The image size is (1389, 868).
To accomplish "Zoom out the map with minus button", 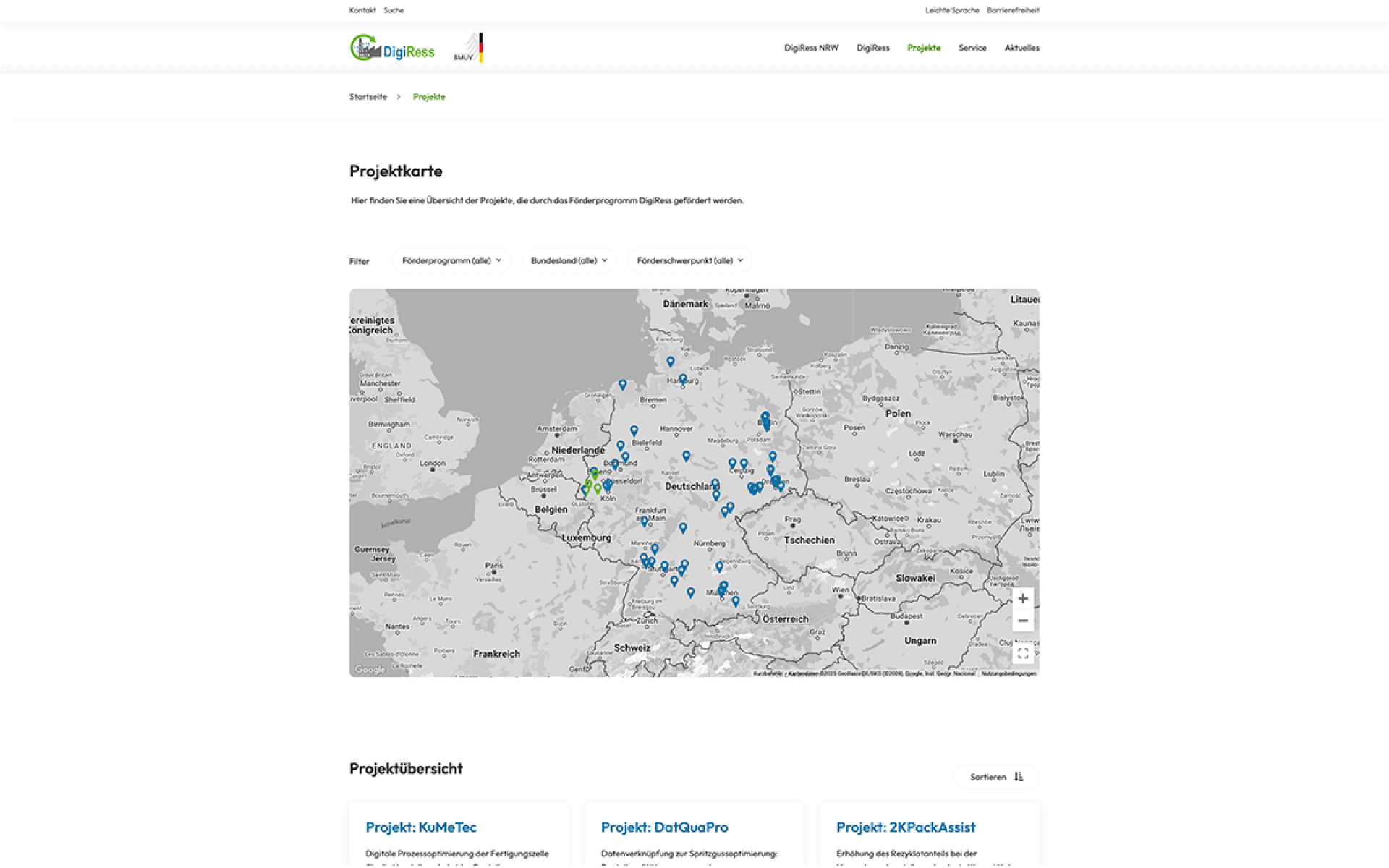I will [1022, 621].
